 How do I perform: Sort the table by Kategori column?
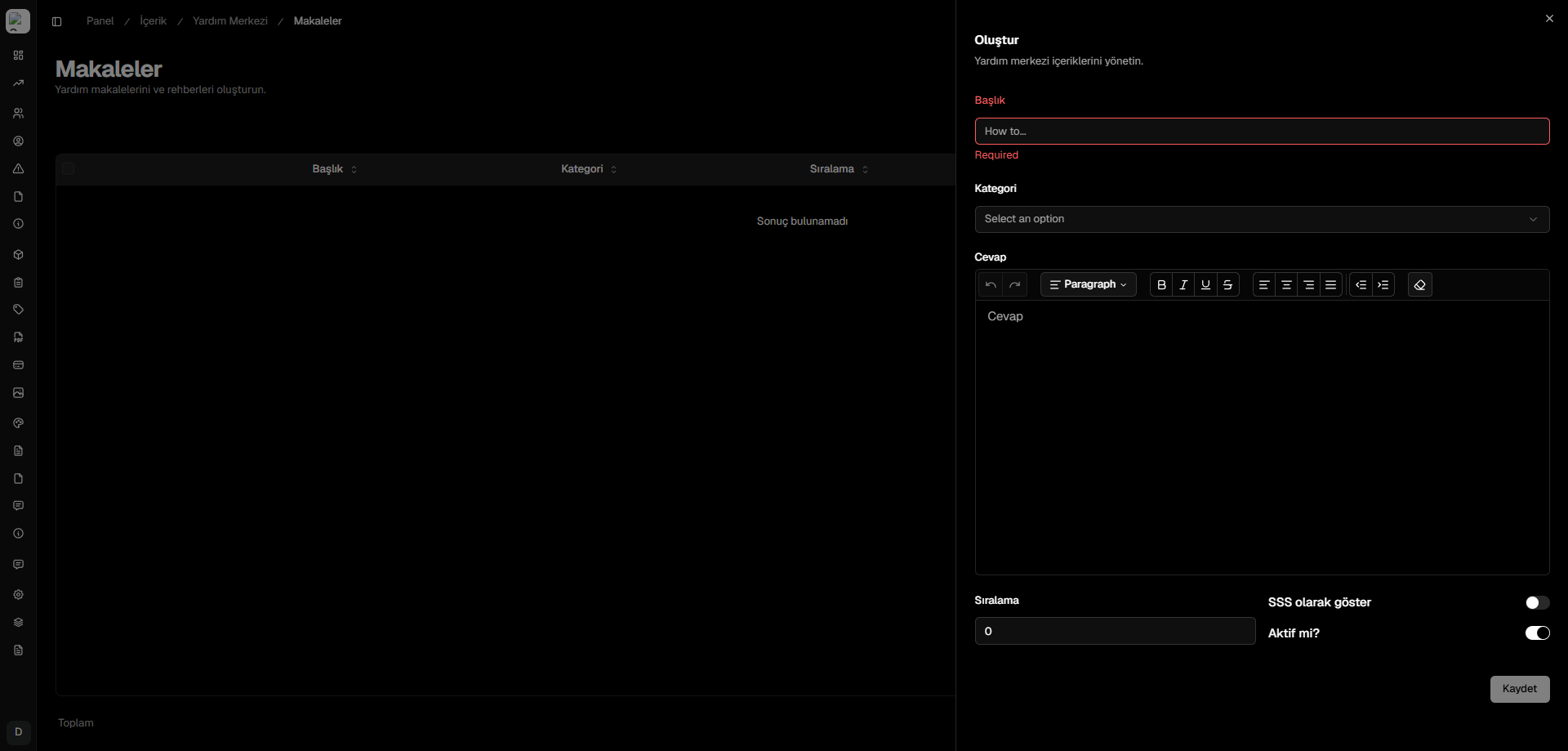589,169
